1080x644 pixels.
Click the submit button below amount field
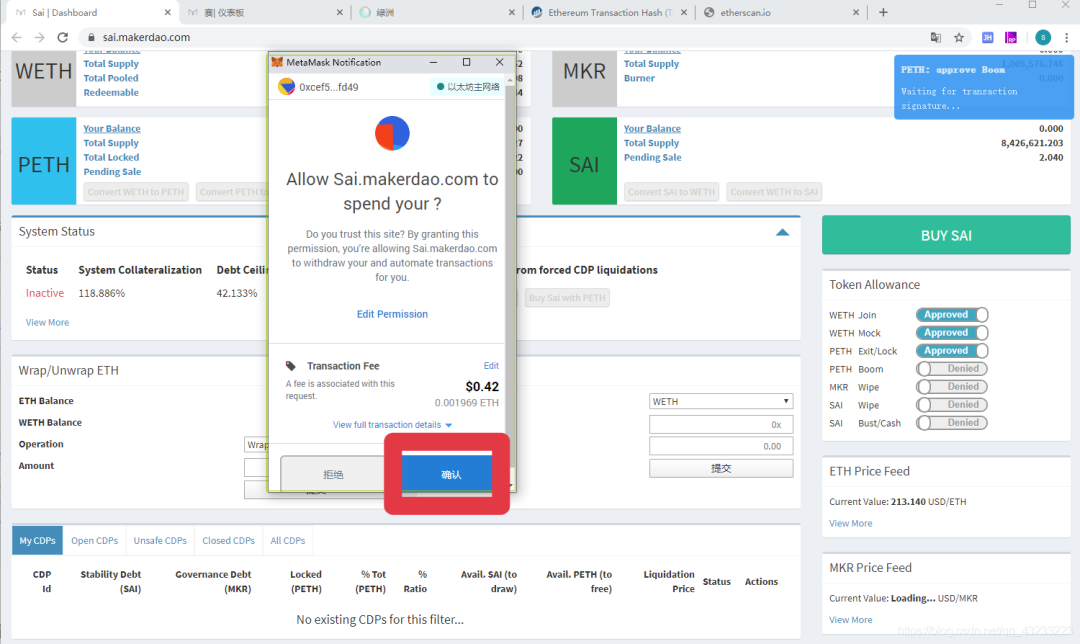click(720, 468)
